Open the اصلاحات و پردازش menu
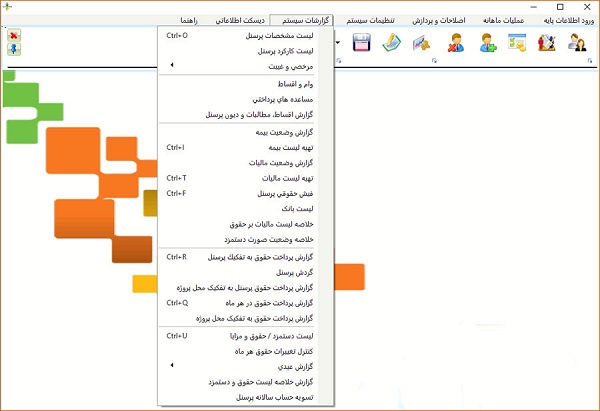The height and width of the screenshot is (411, 600). pyautogui.click(x=439, y=20)
